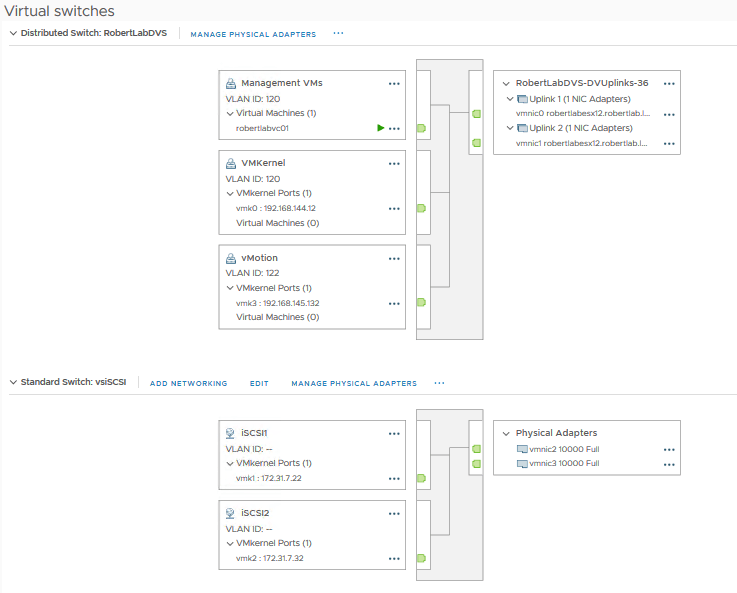Open the more actions menu for vsiSCSI switch
Screen dimensions: 737x593
tap(439, 383)
